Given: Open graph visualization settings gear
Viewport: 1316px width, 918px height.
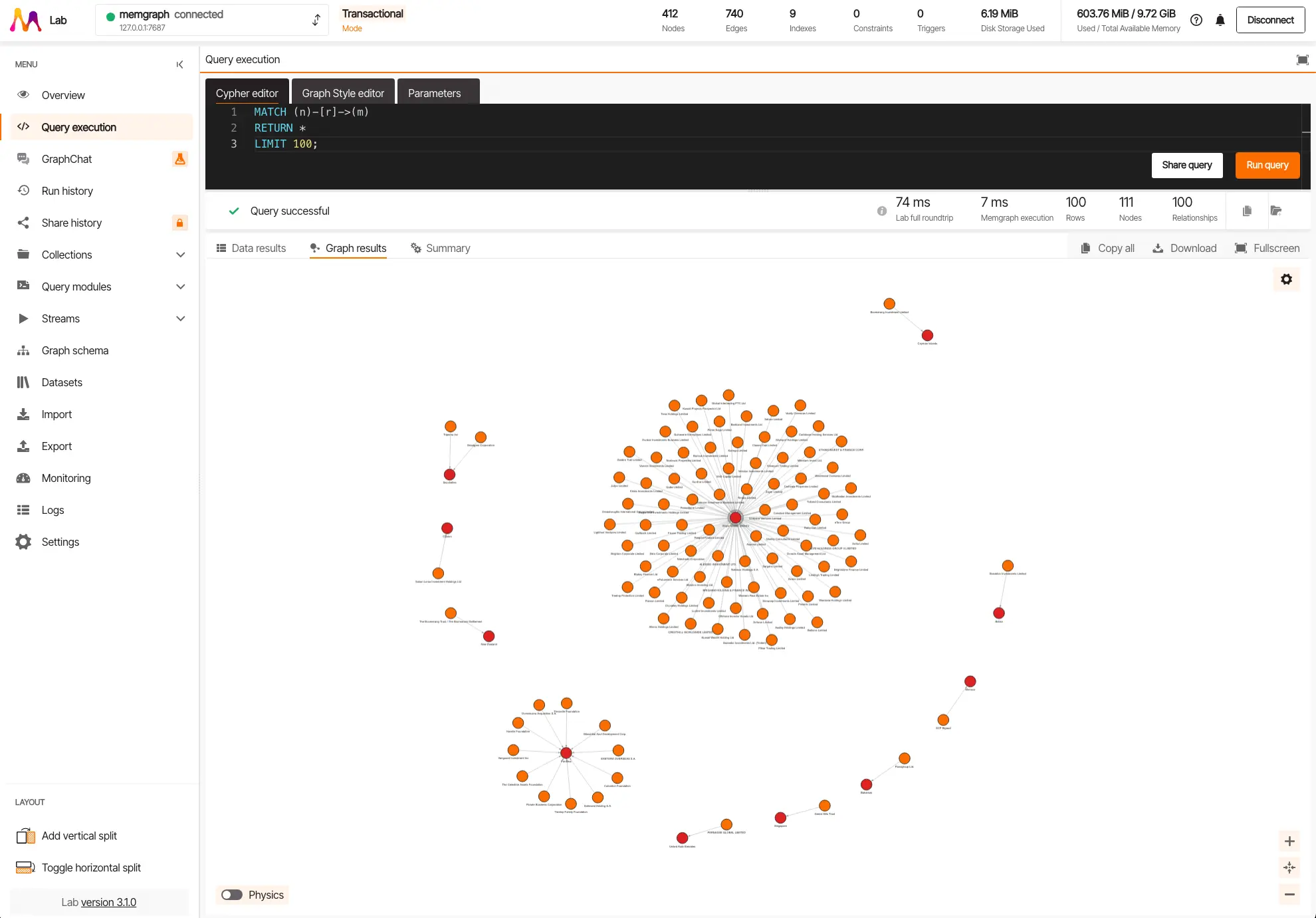Looking at the screenshot, I should 1287,279.
